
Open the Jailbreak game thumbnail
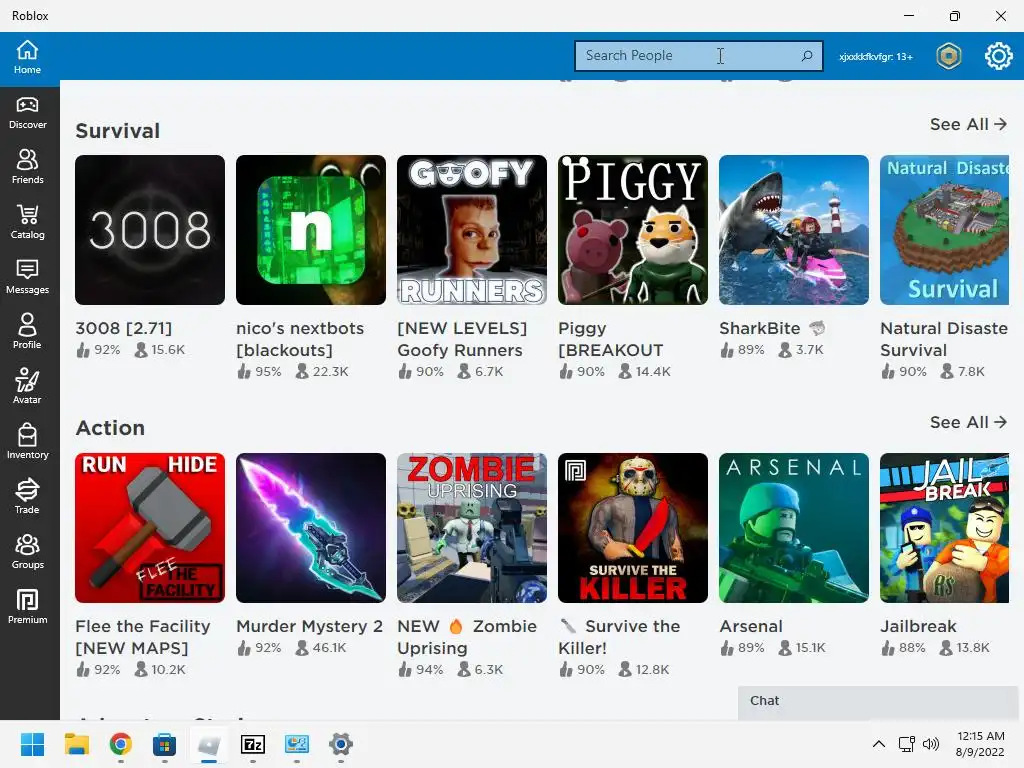coord(944,528)
